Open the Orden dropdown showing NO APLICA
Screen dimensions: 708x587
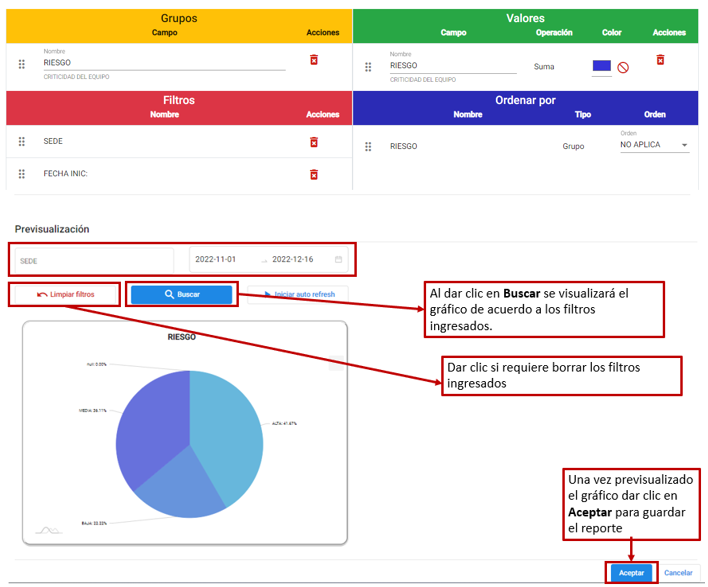tap(654, 145)
